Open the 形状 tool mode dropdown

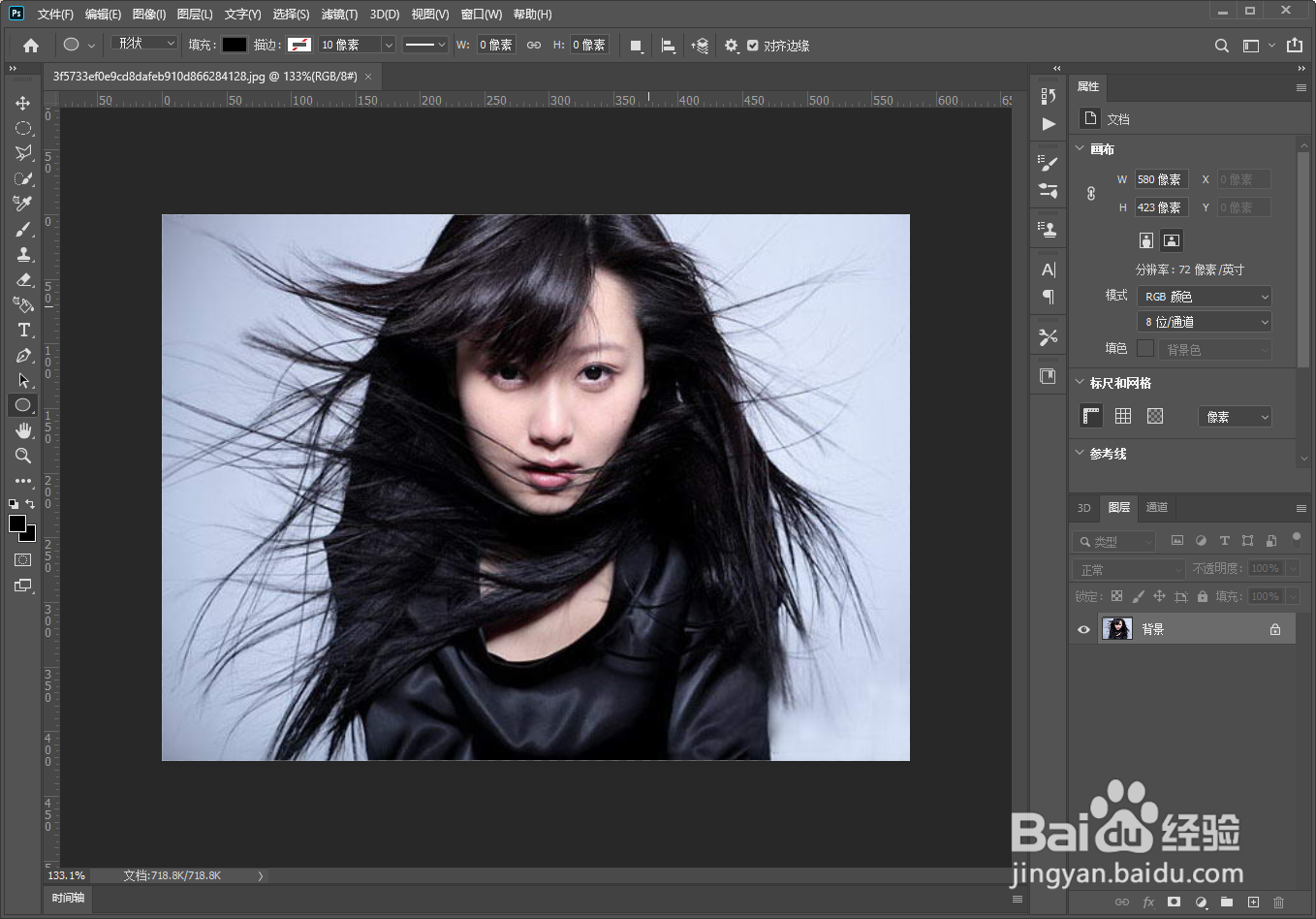[x=144, y=44]
